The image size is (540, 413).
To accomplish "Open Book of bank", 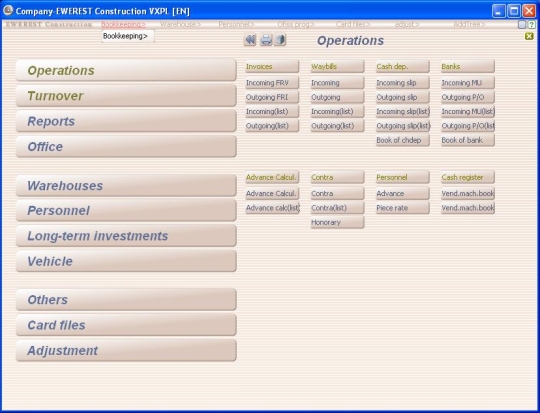I will [x=468, y=140].
